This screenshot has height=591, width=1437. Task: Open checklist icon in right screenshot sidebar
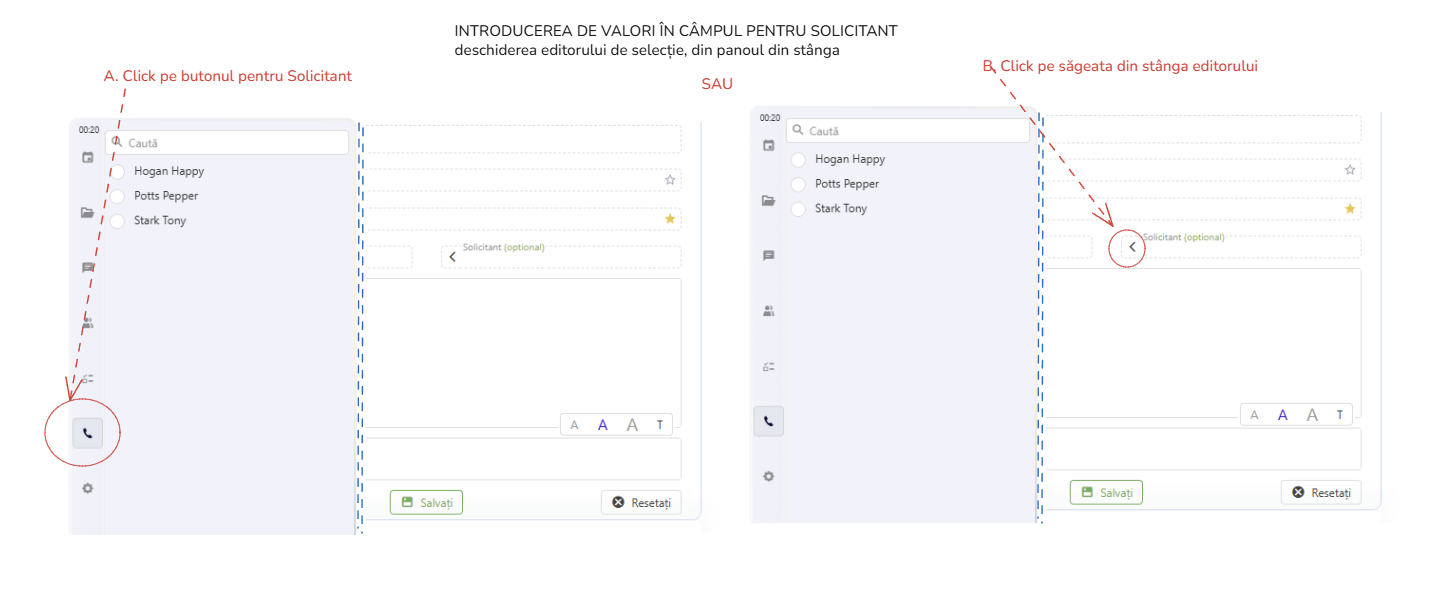pyautogui.click(x=768, y=366)
